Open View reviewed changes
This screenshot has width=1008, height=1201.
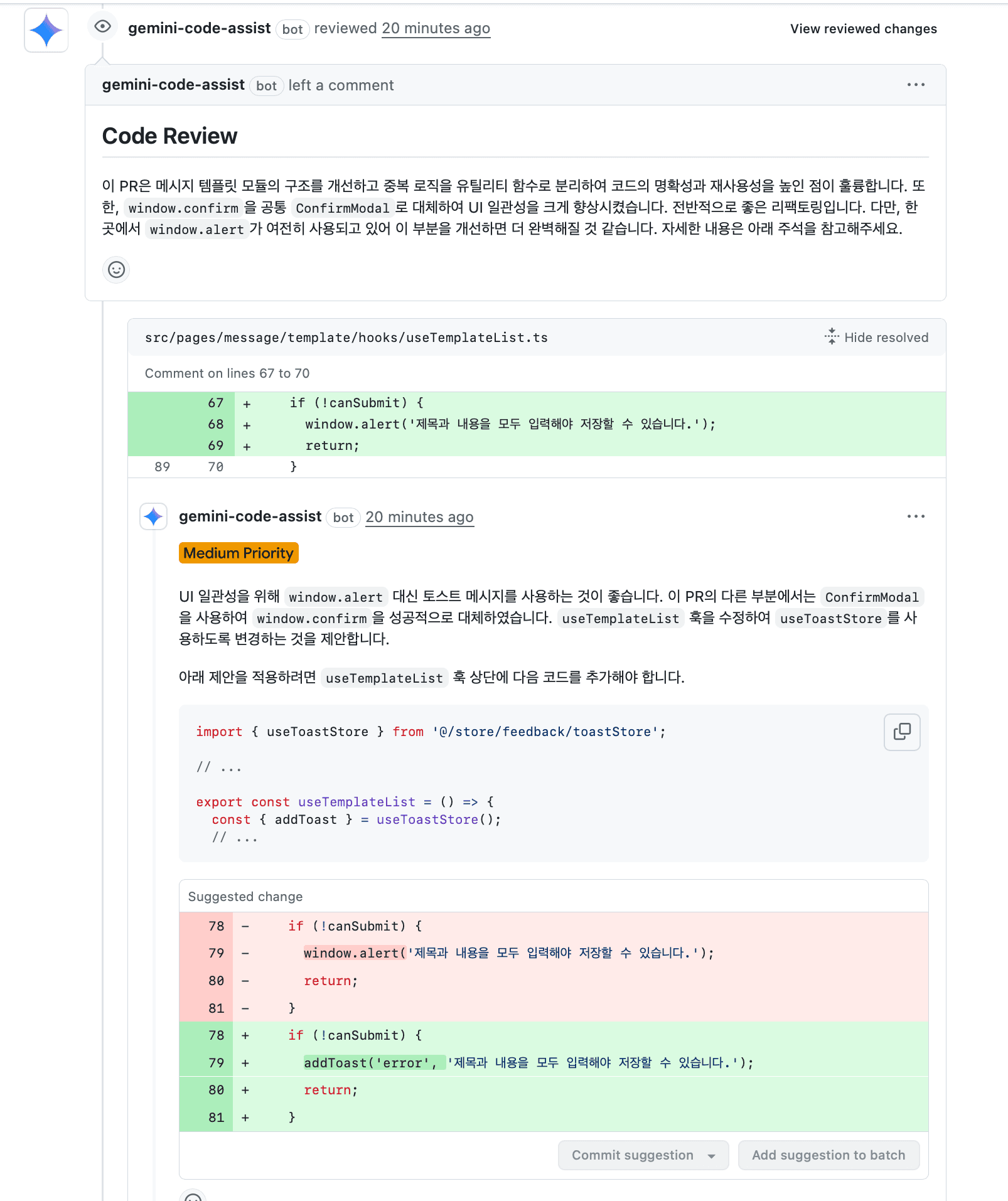click(x=863, y=29)
